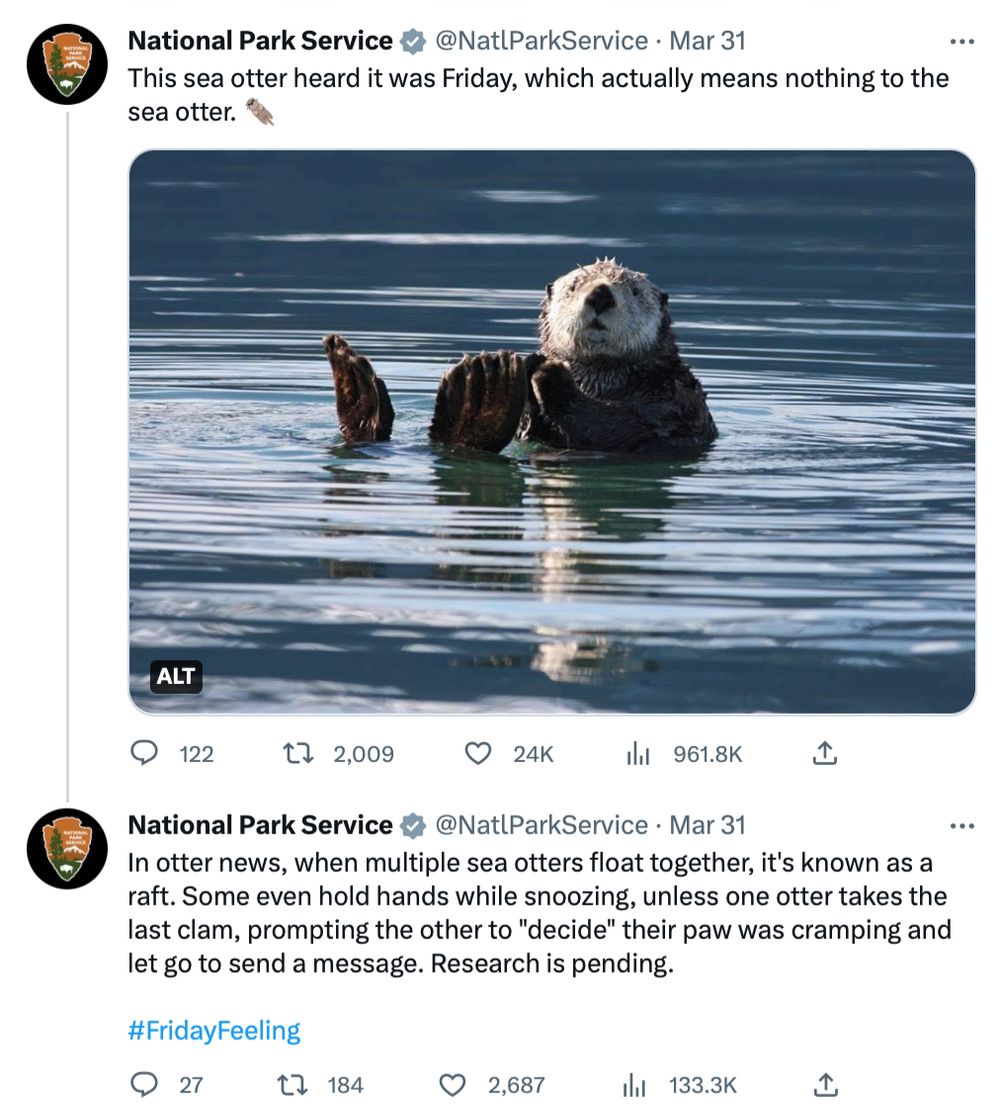Open the more options menu on the second tweet
1000x1119 pixels.
(x=961, y=825)
